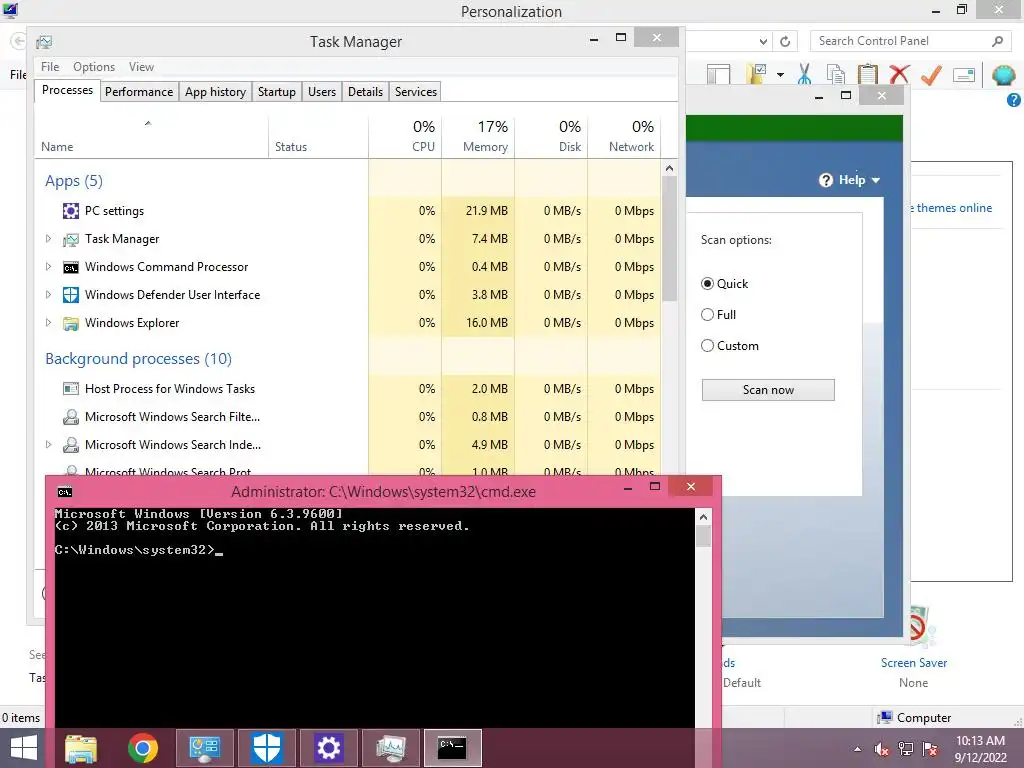Open the Screen Saver settings link
Image resolution: width=1024 pixels, height=768 pixels.
click(914, 663)
